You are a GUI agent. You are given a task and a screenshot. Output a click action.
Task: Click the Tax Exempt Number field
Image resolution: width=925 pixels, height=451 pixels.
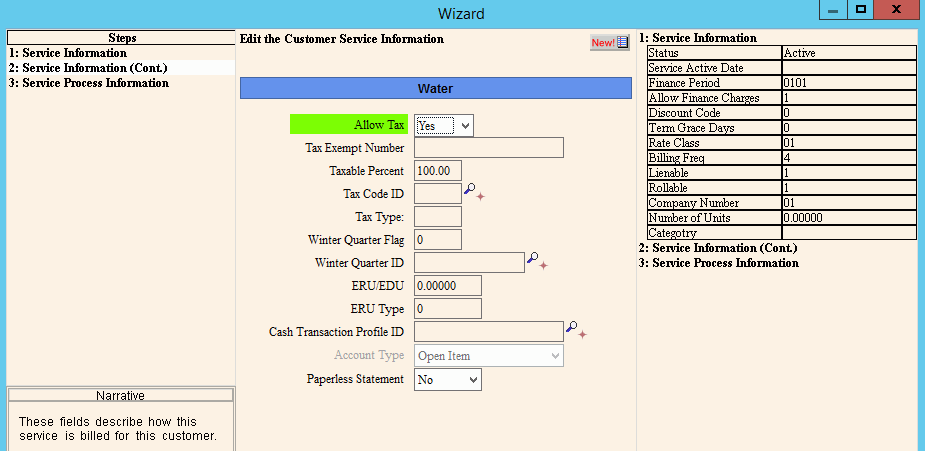[x=488, y=147]
